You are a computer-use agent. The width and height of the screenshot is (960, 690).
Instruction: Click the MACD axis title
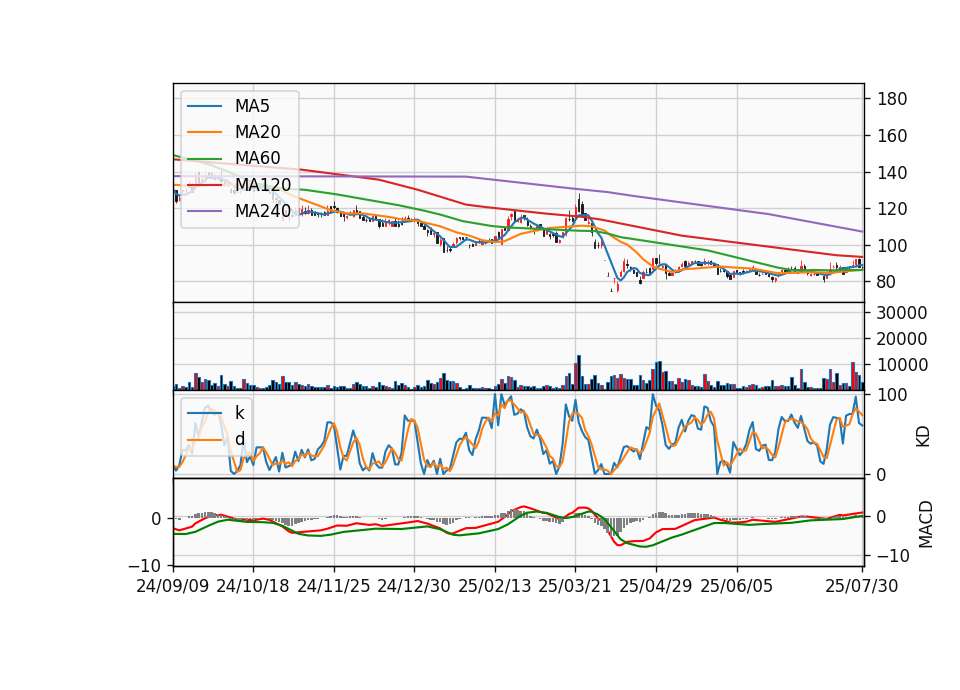[926, 525]
